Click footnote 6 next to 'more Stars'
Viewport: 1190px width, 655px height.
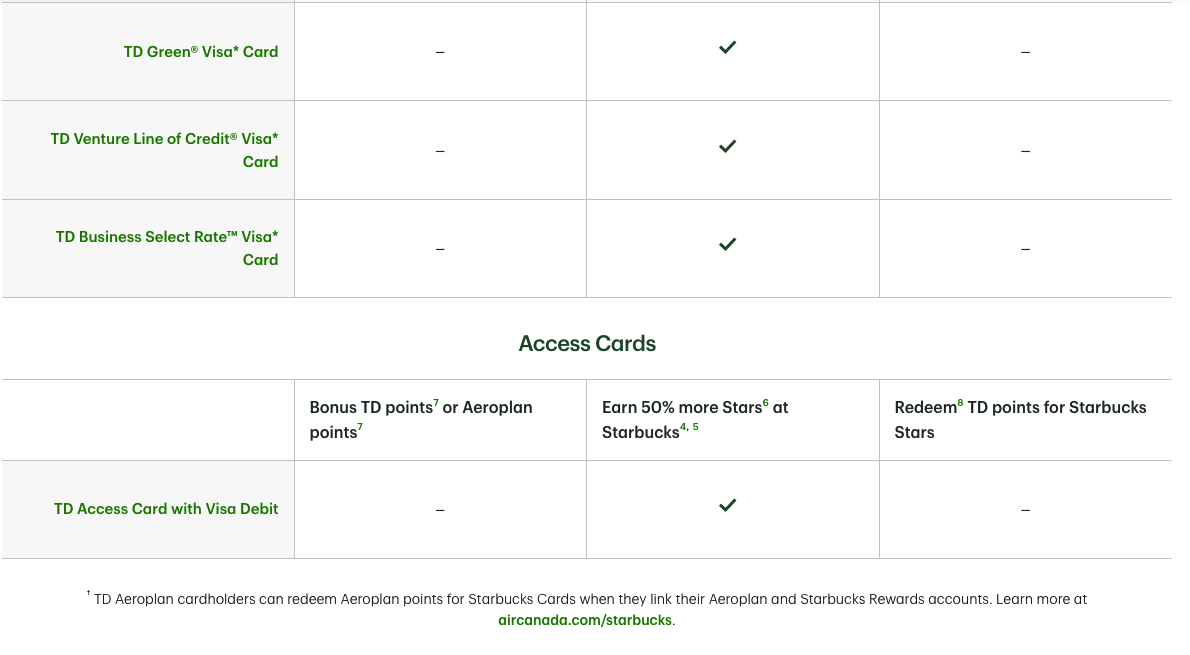[x=766, y=402]
